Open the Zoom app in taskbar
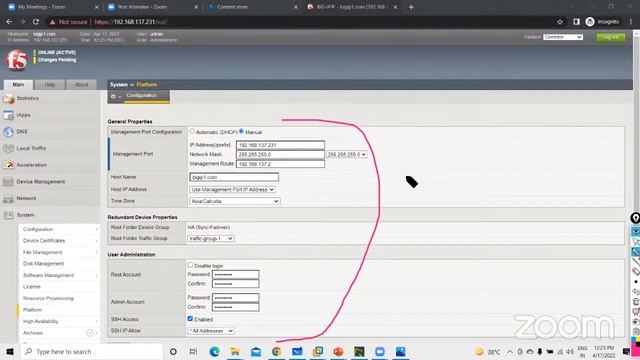The height and width of the screenshot is (360, 640). (380, 351)
